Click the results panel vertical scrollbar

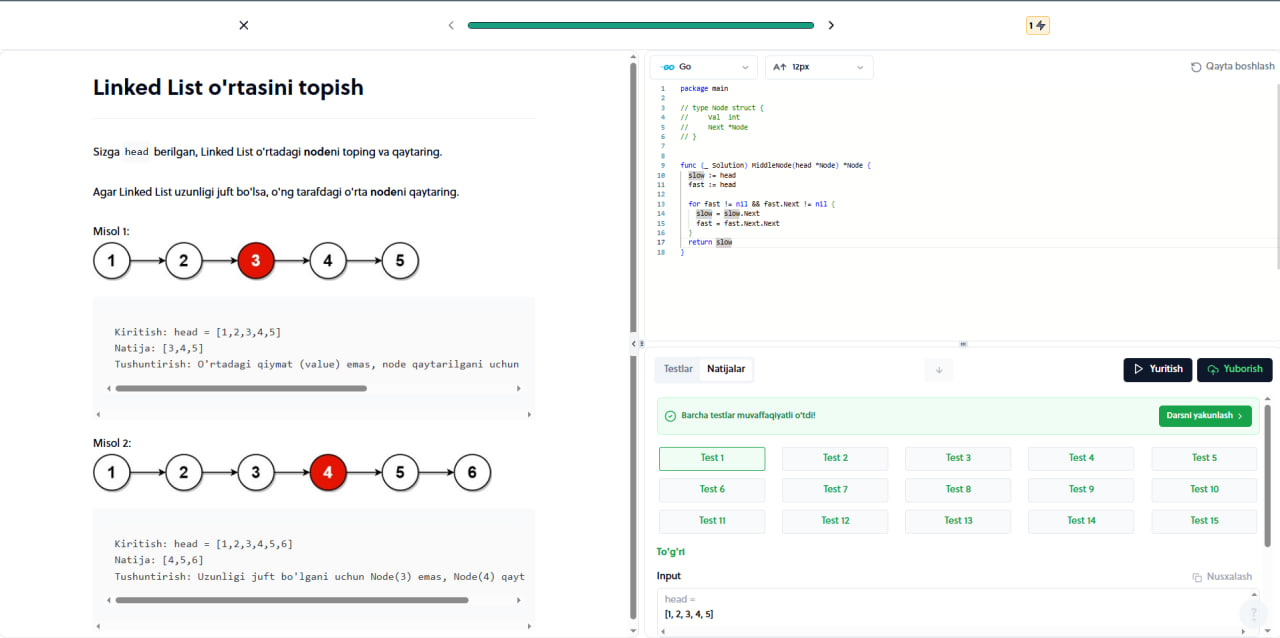[x=1268, y=475]
